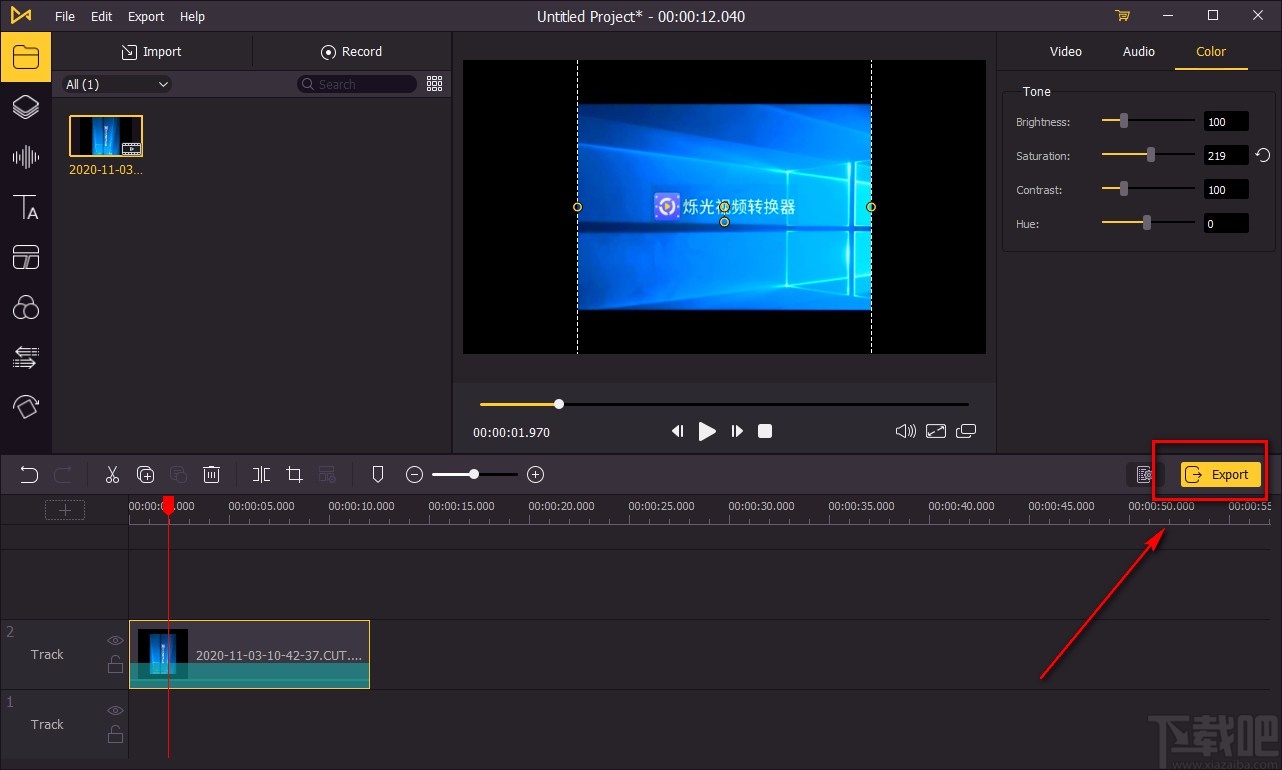This screenshot has height=770, width=1282.
Task: Open the shopping cart icon
Action: [x=1122, y=16]
